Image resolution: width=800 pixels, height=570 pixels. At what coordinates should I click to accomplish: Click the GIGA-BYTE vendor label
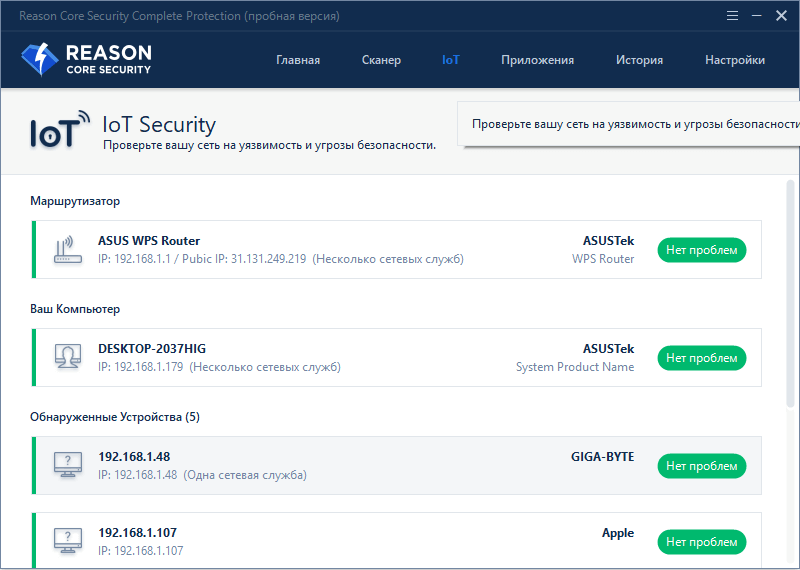603,457
